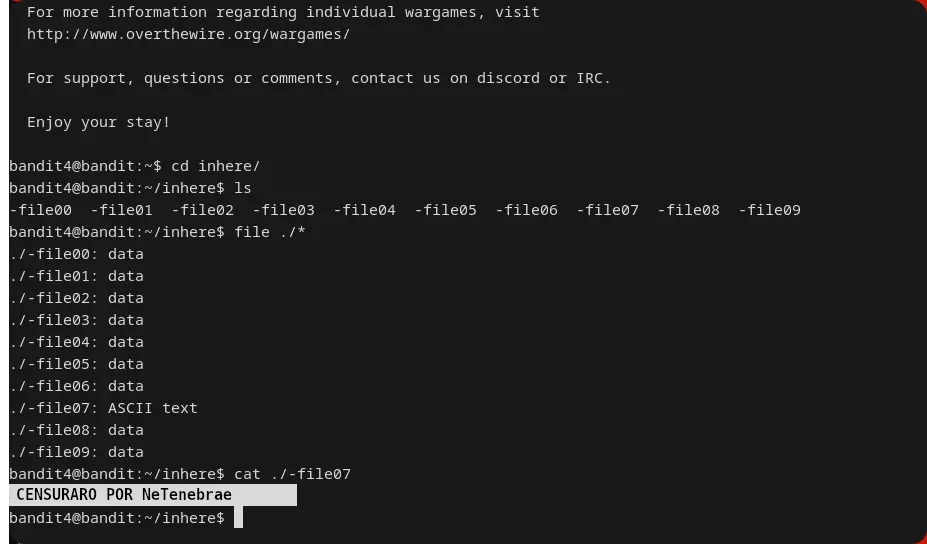Click the './-file09: data' output line
Screen dimensions: 927x544
pyautogui.click(x=76, y=452)
